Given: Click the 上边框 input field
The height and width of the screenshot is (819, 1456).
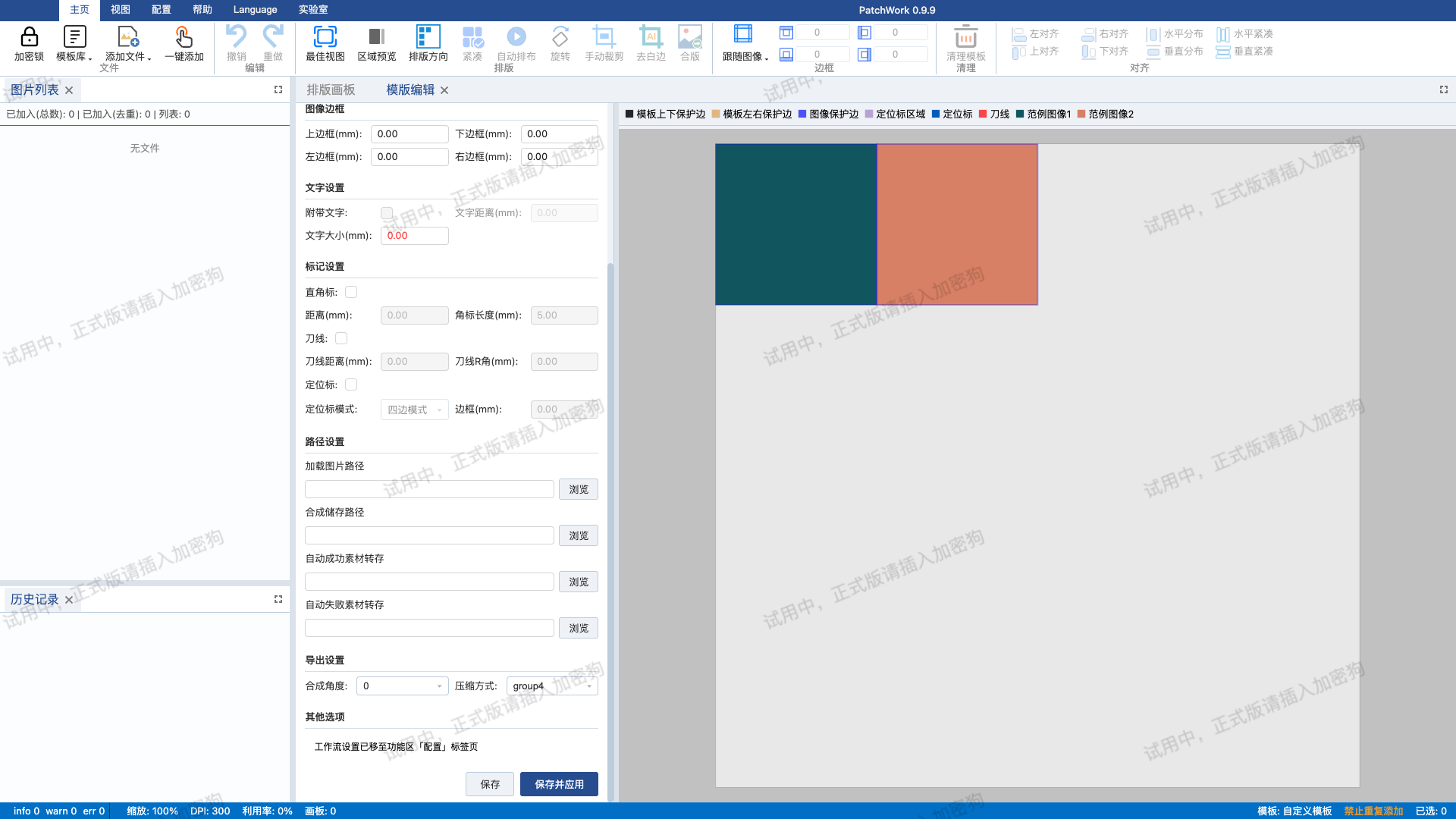Looking at the screenshot, I should coord(409,134).
